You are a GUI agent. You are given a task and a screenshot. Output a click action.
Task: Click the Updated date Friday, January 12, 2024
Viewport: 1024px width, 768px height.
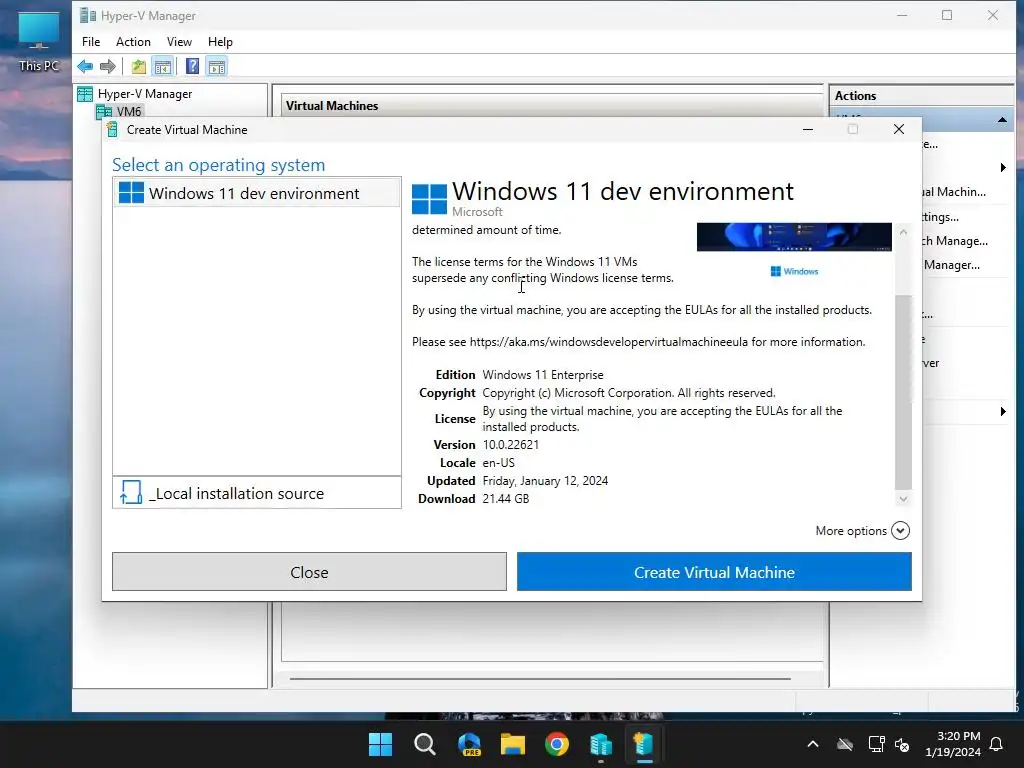point(545,481)
